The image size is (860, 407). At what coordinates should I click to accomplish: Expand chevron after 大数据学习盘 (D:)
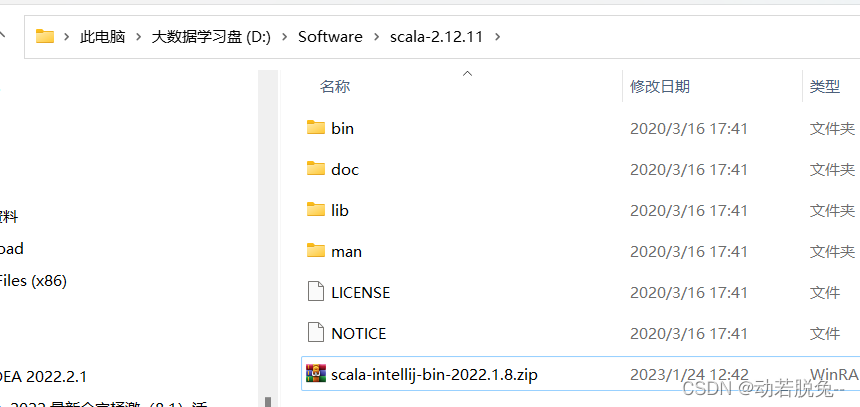click(x=285, y=37)
